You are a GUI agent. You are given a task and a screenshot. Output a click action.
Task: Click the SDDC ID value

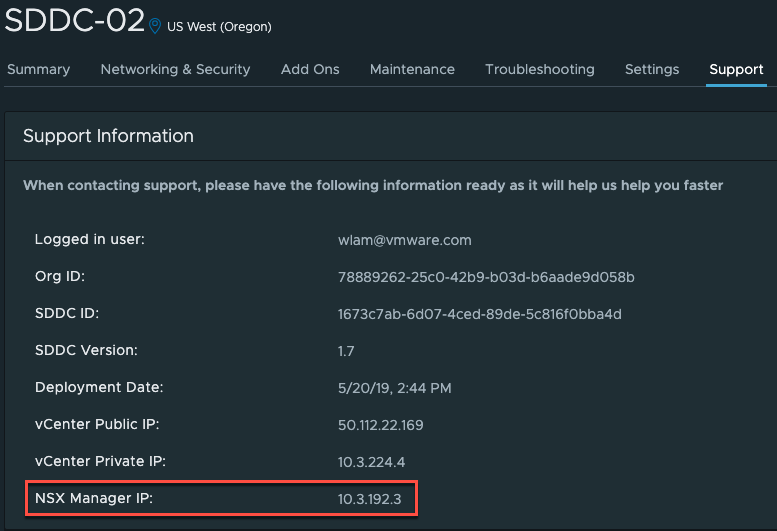tap(480, 314)
